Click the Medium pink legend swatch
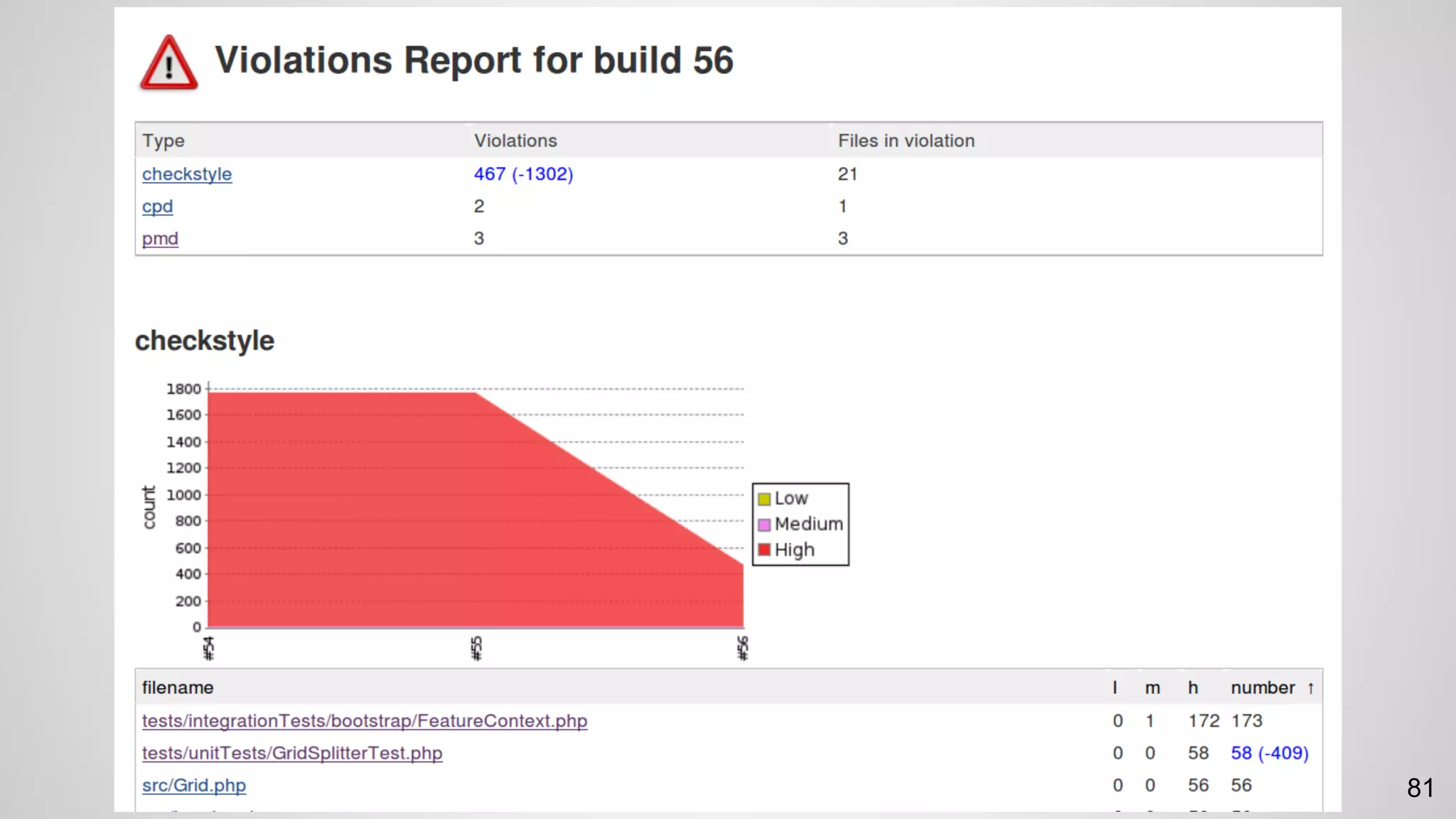Image resolution: width=1456 pixels, height=819 pixels. pos(764,525)
